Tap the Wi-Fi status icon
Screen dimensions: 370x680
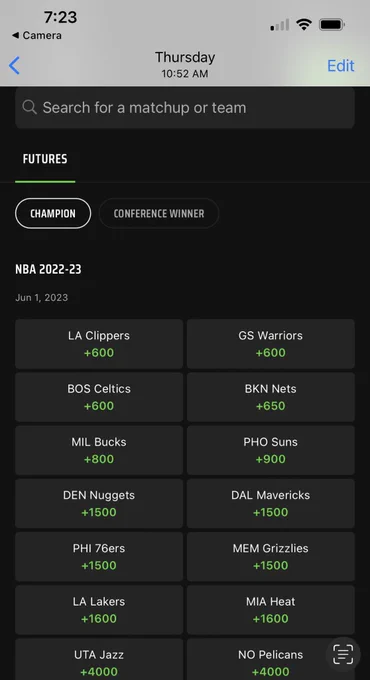pos(304,25)
